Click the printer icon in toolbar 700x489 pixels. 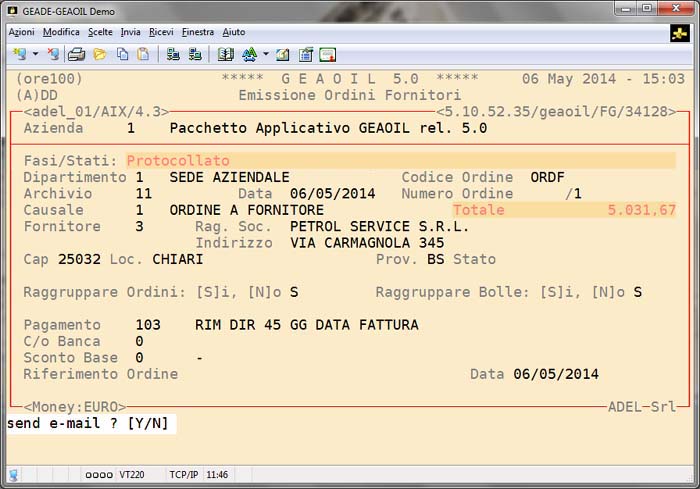[x=76, y=54]
